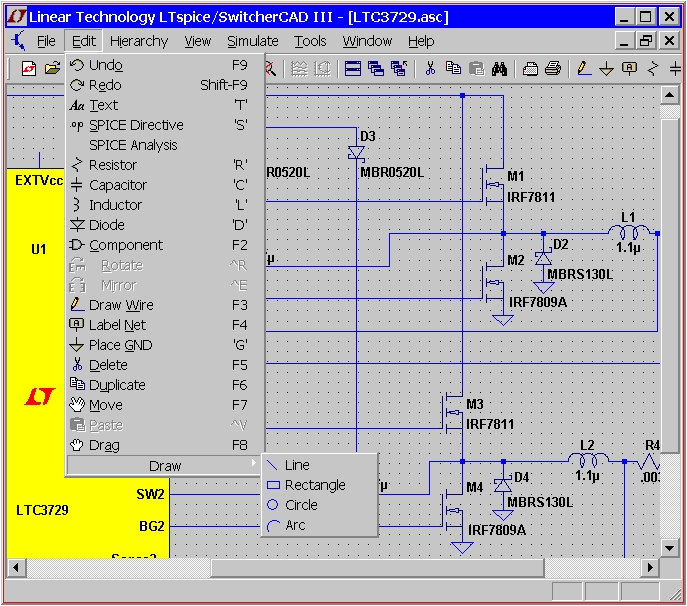This screenshot has height=606, width=687.
Task: Choose Component in Edit menu
Action: click(x=165, y=245)
